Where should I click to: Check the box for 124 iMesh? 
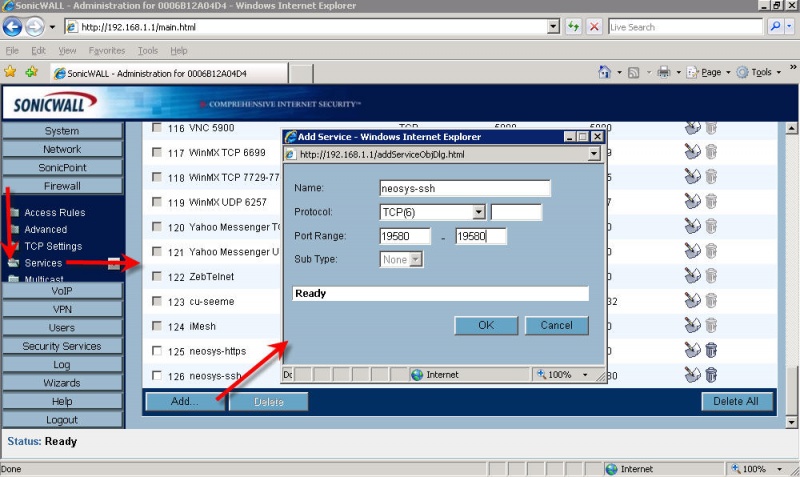pos(157,325)
